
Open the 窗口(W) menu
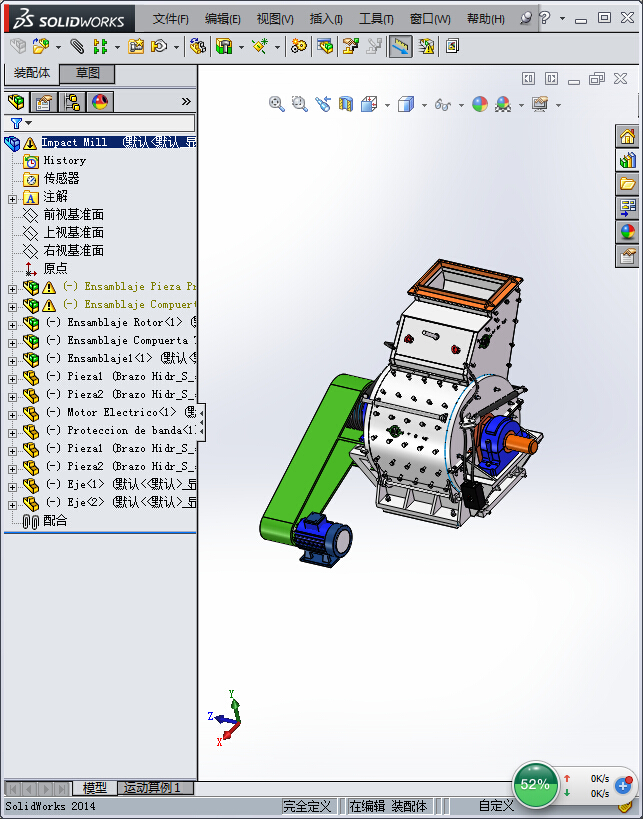[x=430, y=19]
